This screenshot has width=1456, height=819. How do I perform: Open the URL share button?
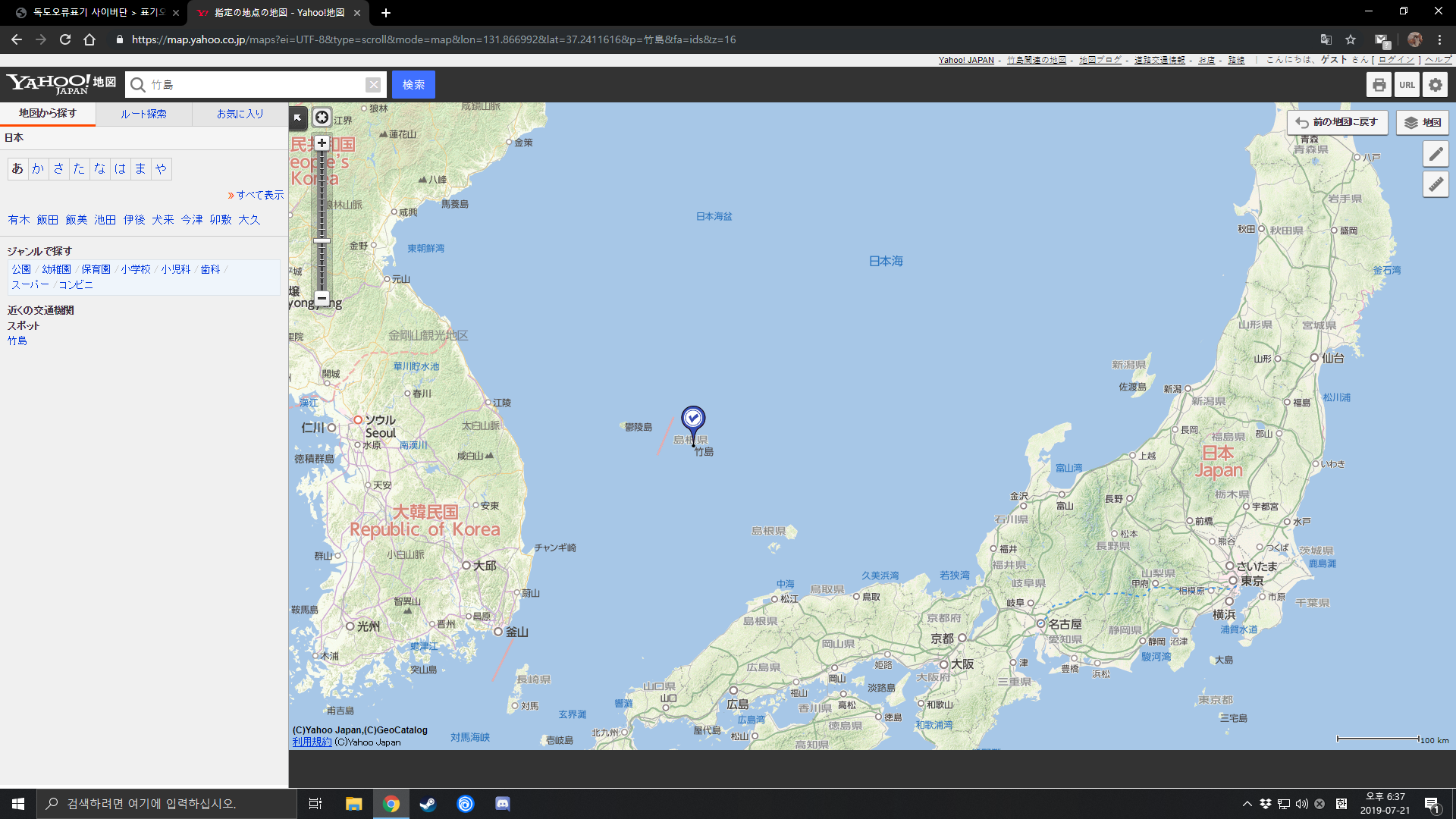1407,85
